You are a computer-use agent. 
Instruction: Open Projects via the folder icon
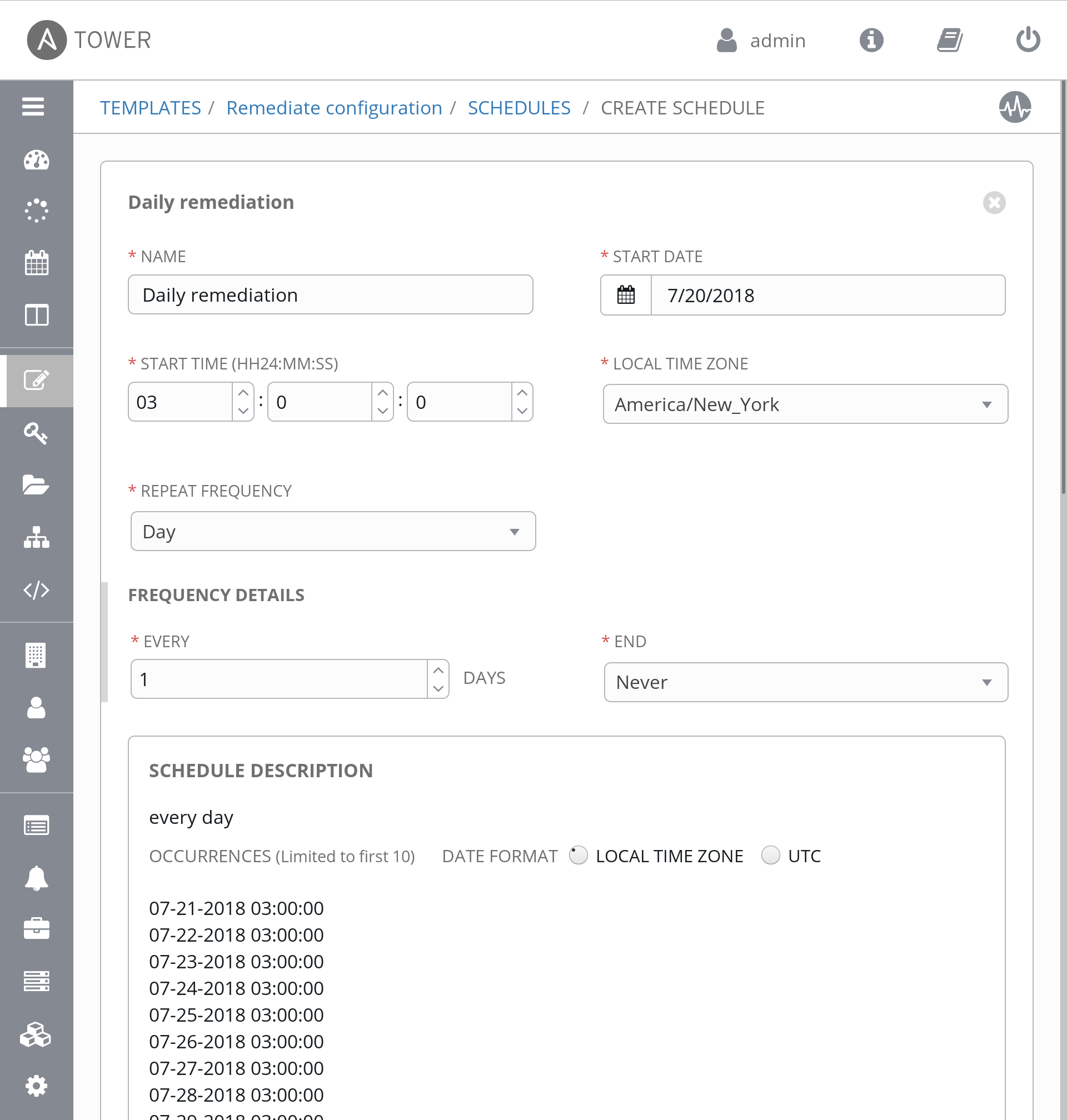pyautogui.click(x=36, y=484)
